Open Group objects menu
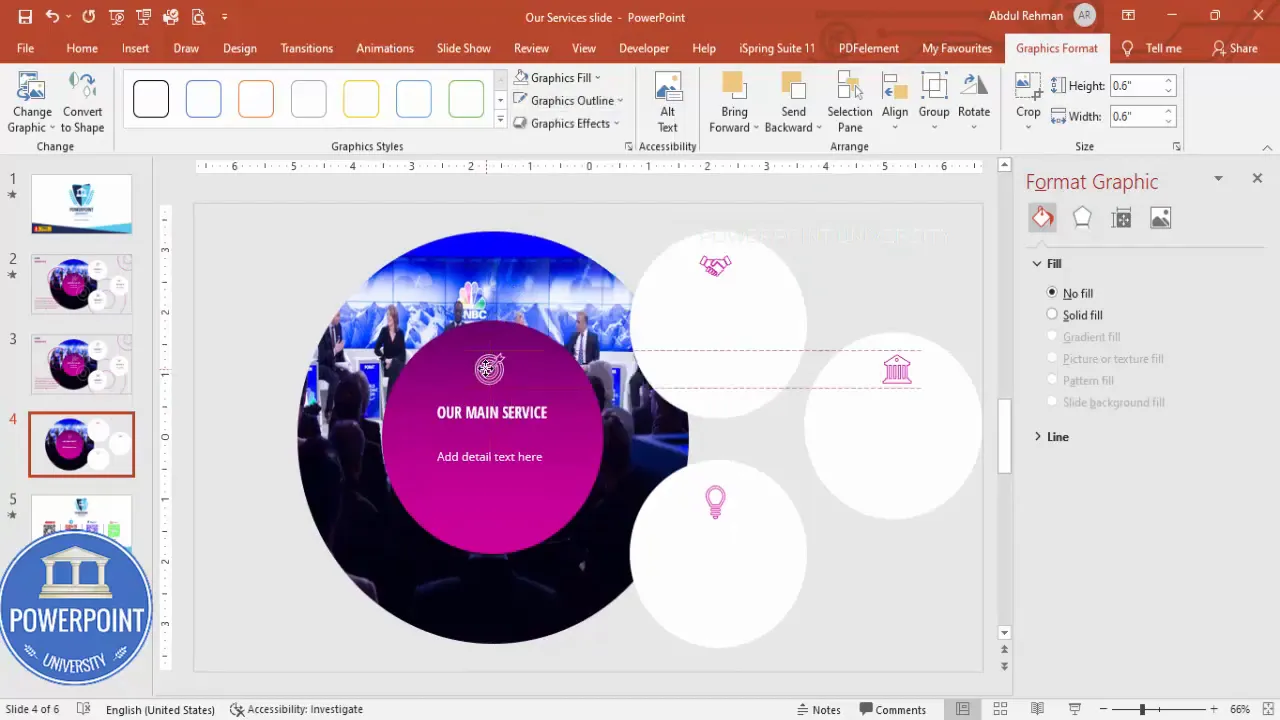Screen dimensions: 1280x720 [x=934, y=102]
